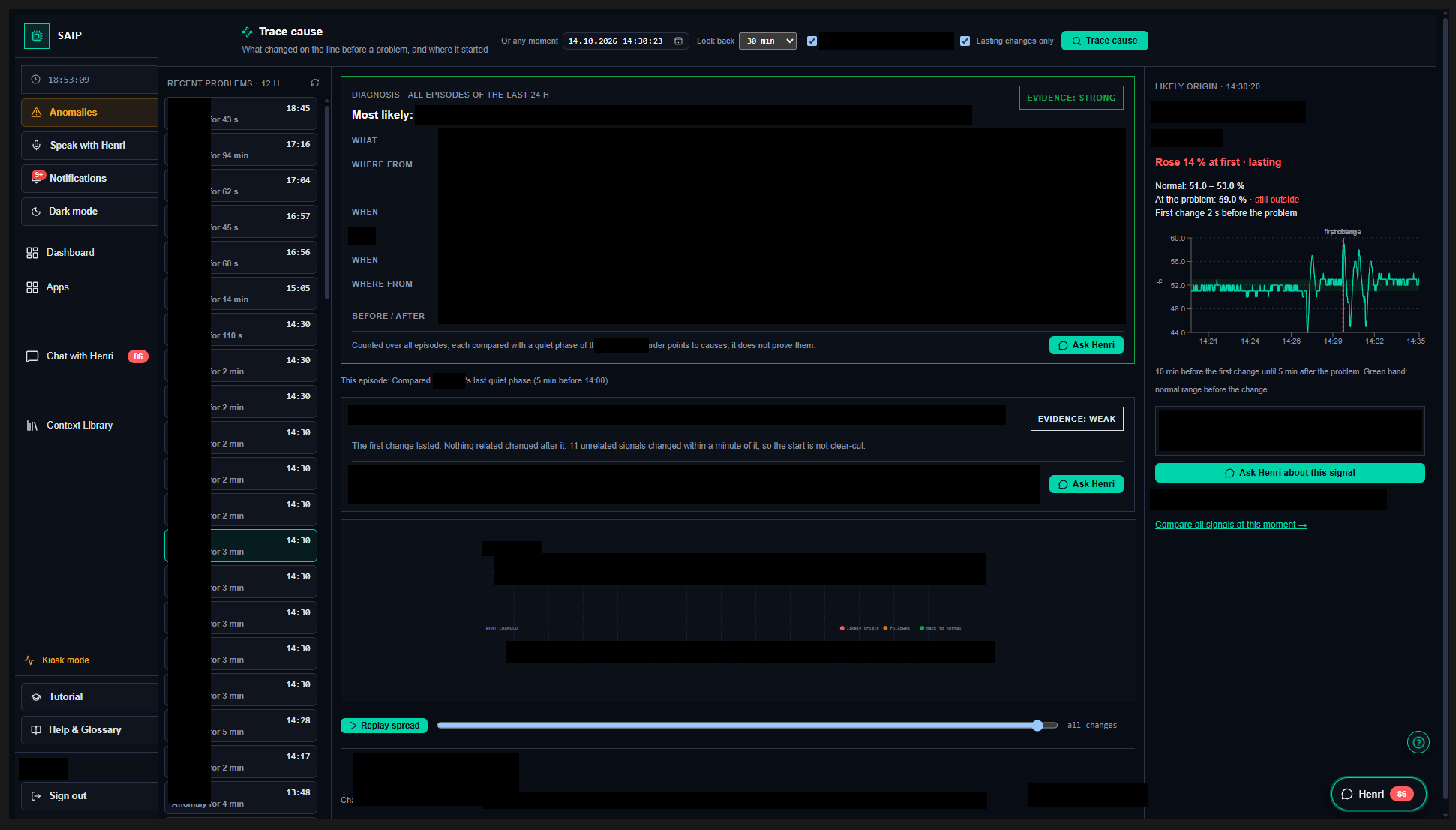Open Compare all signals at this moment

coord(1231,525)
